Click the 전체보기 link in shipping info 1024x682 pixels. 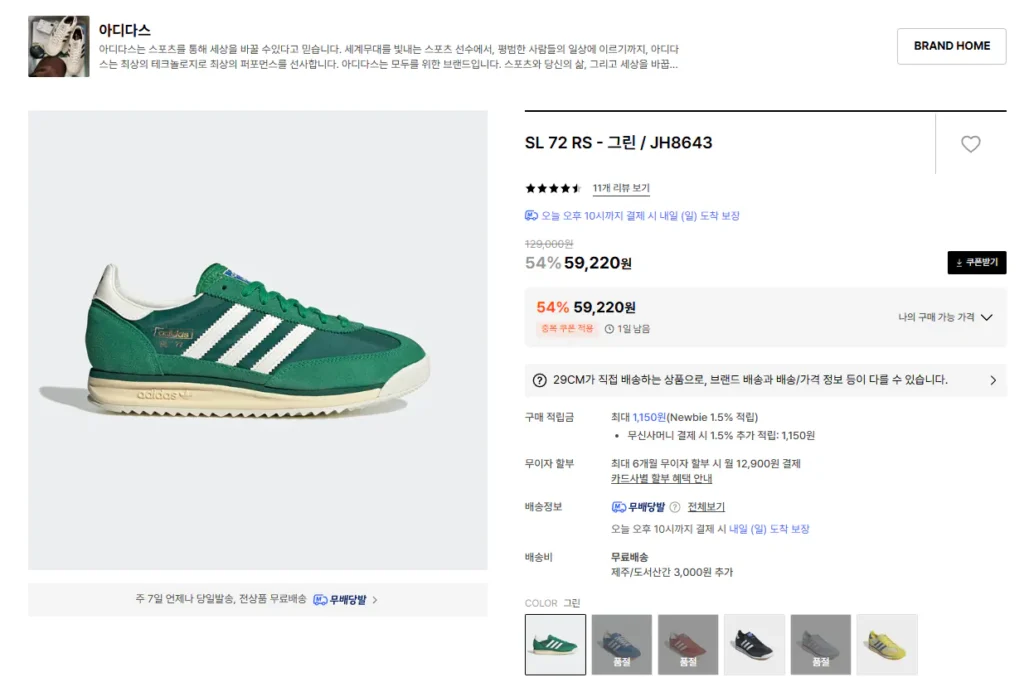point(706,507)
